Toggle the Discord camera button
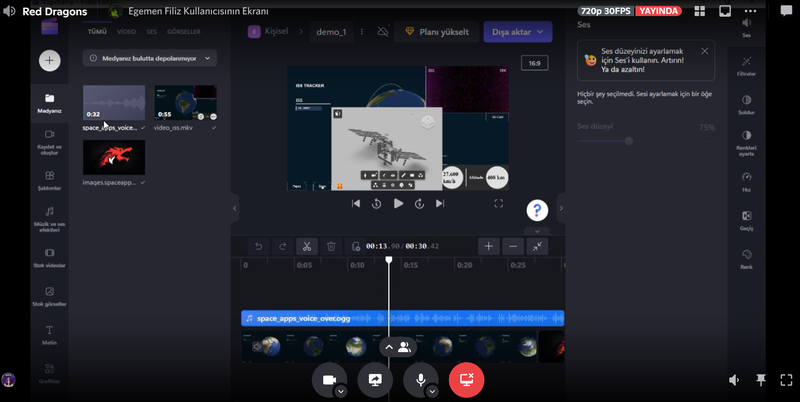The height and width of the screenshot is (402, 800). tap(328, 380)
